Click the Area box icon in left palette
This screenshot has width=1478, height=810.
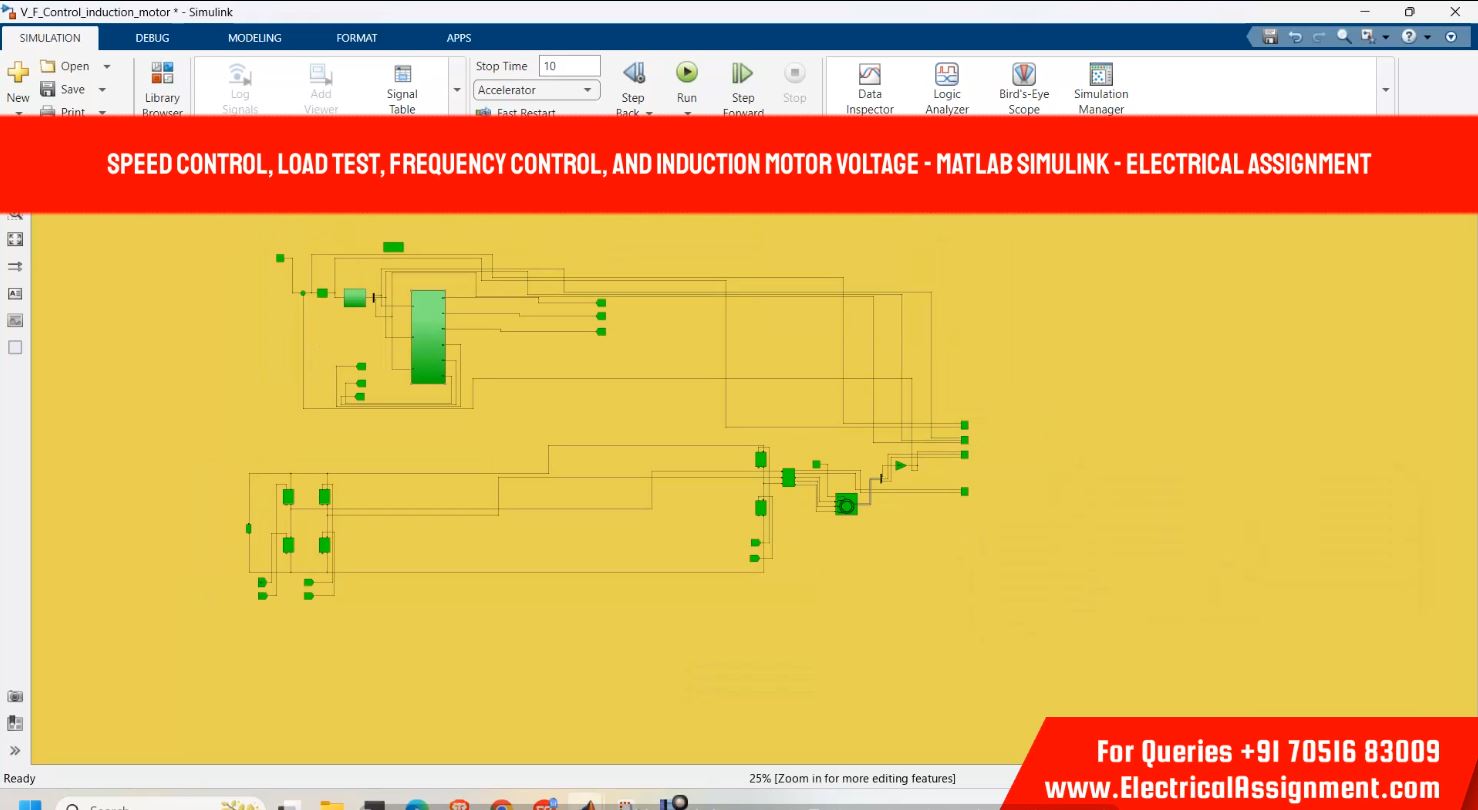click(15, 347)
